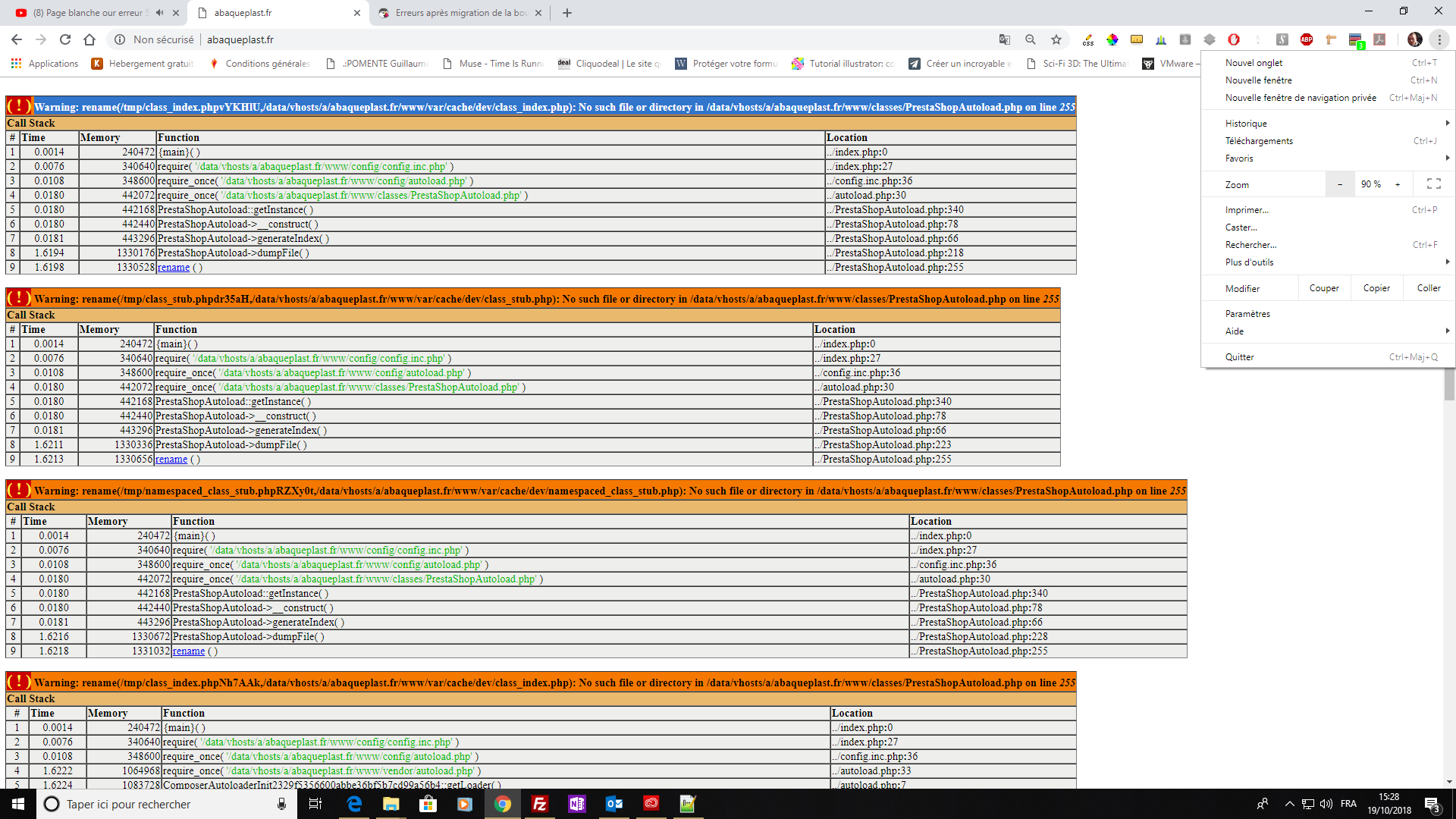Image resolution: width=1456 pixels, height=819 pixels.
Task: Bookmark this page with star icon
Action: click(1056, 39)
